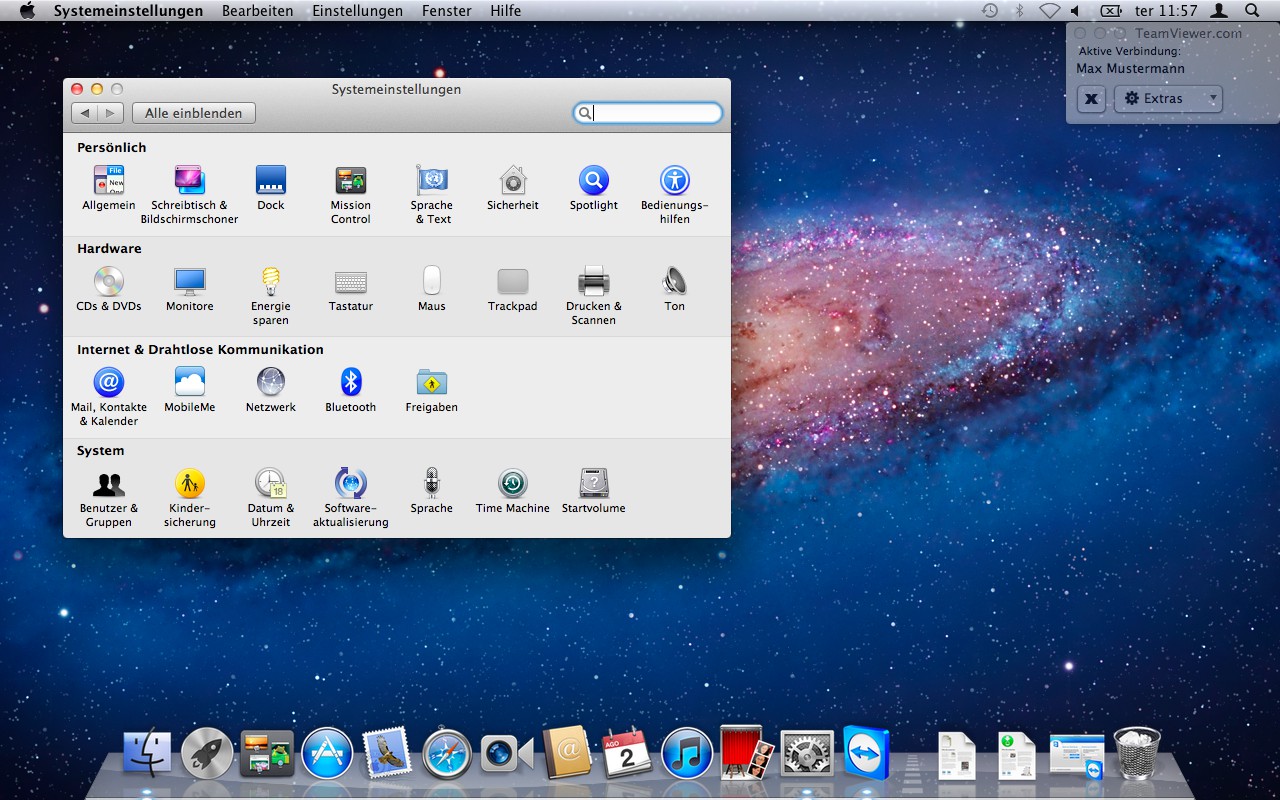Open the Allgemein preference pane

(109, 188)
